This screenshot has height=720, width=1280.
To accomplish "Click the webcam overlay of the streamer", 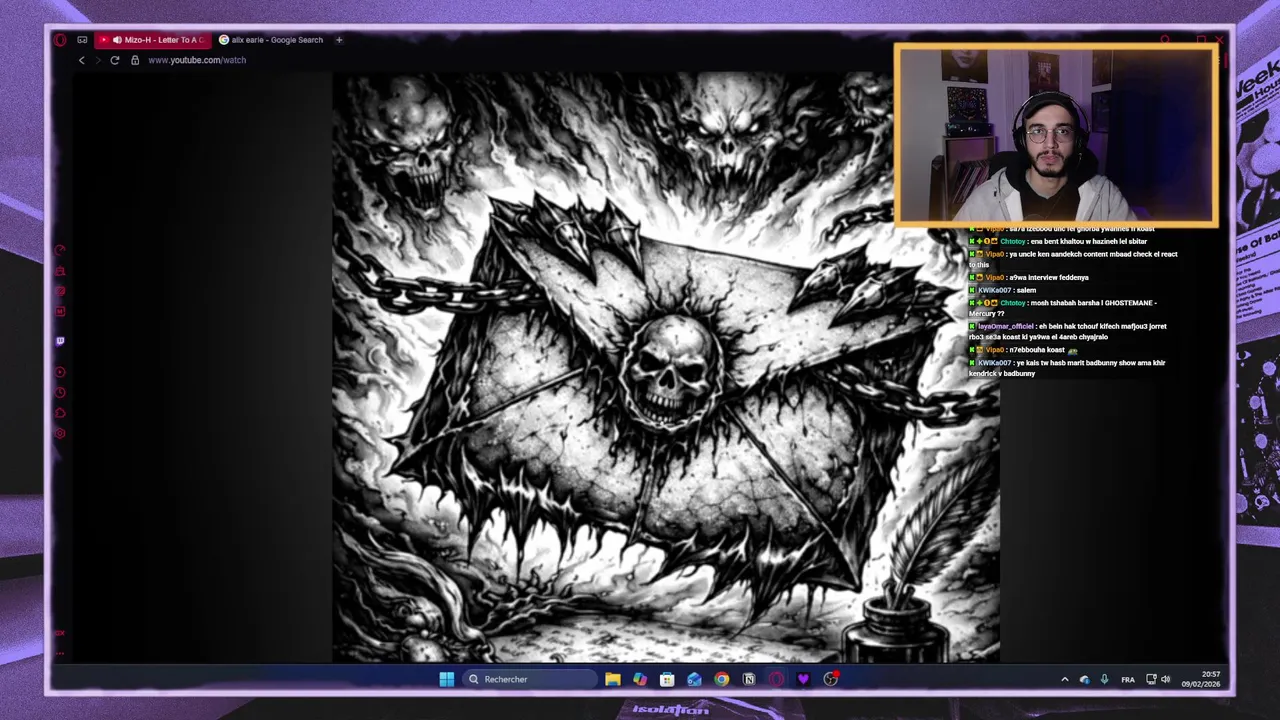I will [x=1056, y=135].
